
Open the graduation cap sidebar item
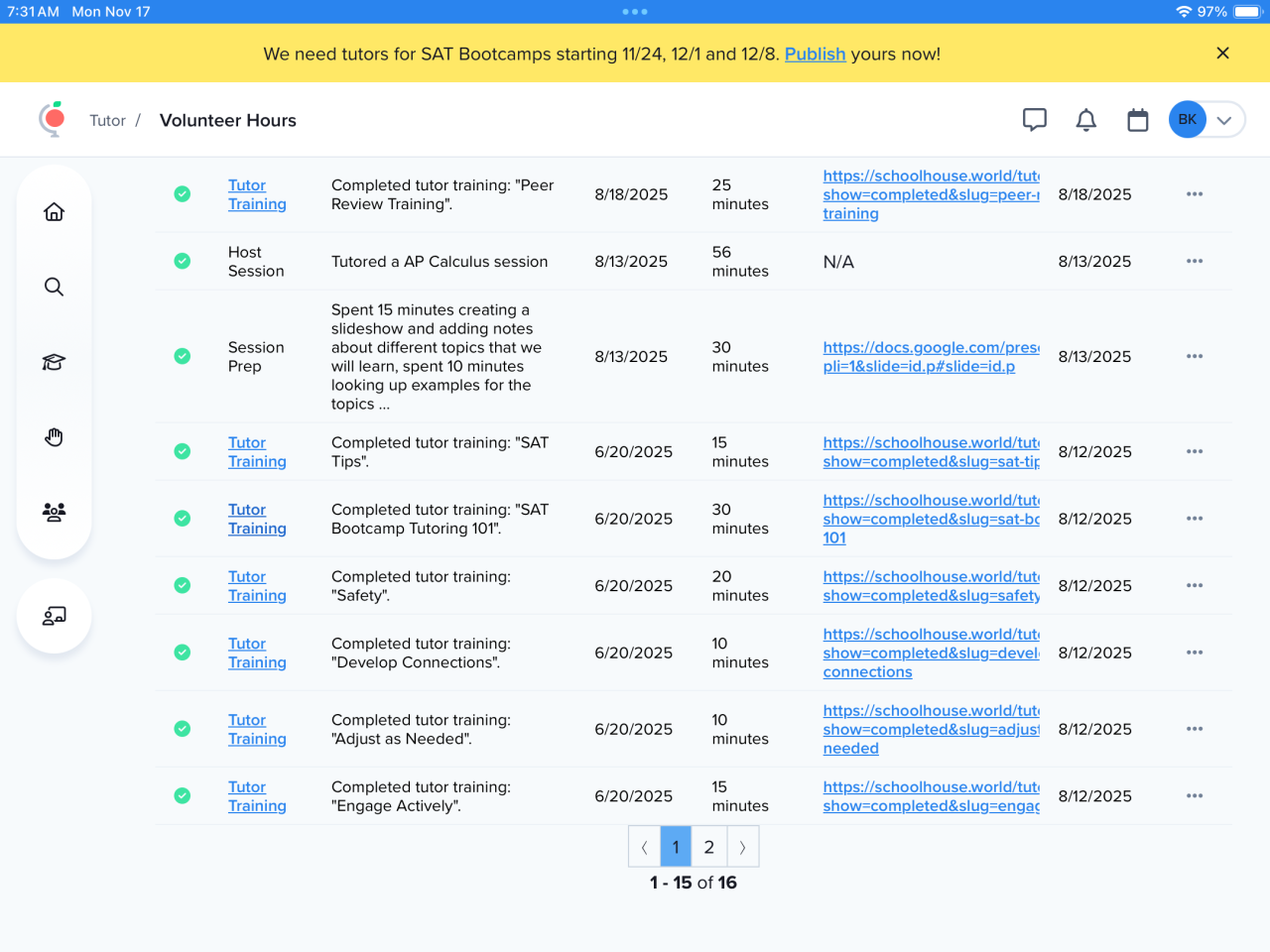[55, 362]
